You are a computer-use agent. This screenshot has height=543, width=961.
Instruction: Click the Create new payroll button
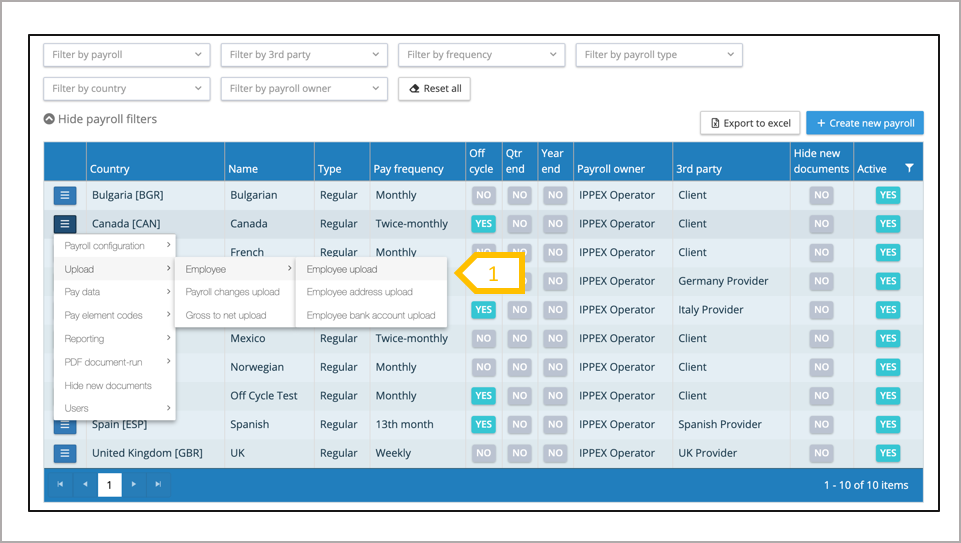click(864, 123)
